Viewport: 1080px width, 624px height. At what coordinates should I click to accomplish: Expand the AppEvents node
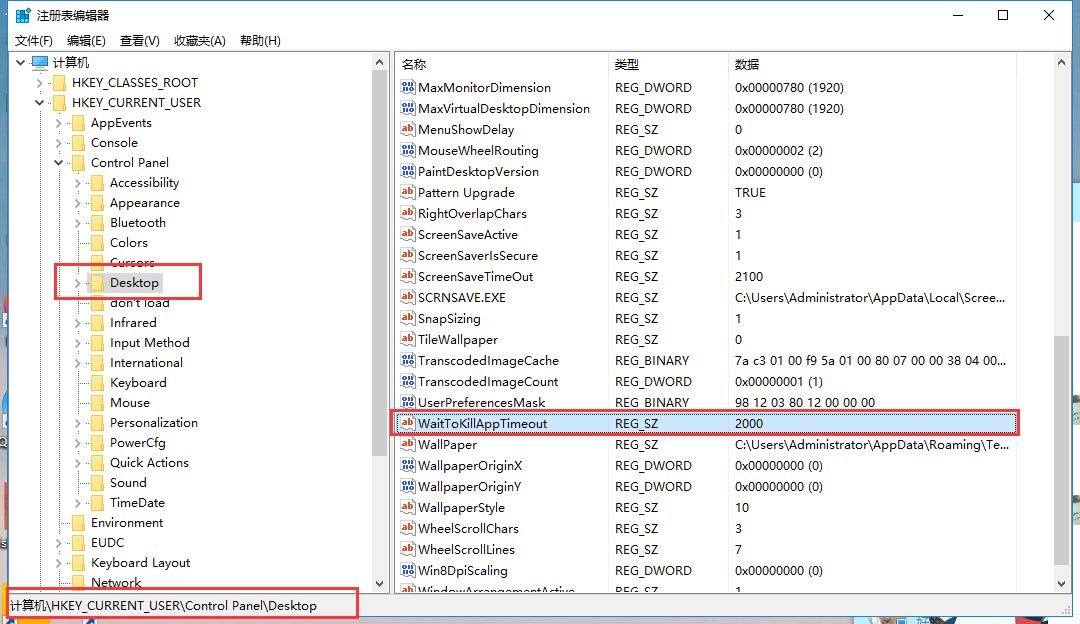pos(59,123)
